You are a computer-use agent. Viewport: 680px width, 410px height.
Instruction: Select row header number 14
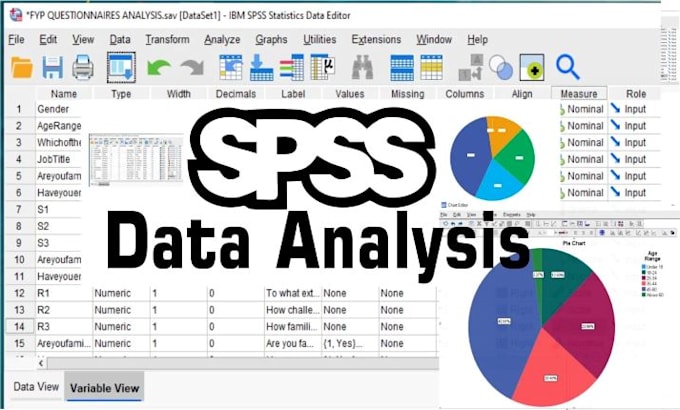coord(20,327)
